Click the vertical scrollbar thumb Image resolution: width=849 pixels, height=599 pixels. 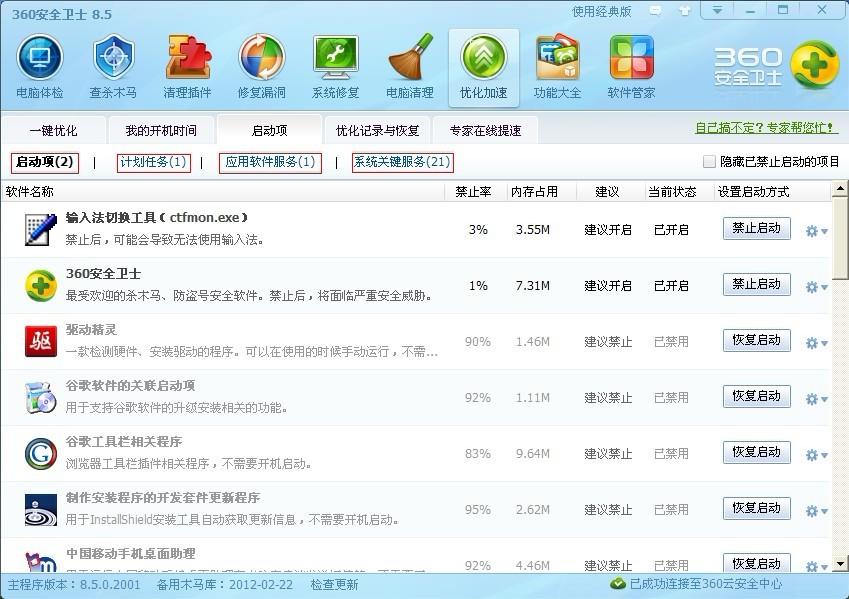(840, 238)
